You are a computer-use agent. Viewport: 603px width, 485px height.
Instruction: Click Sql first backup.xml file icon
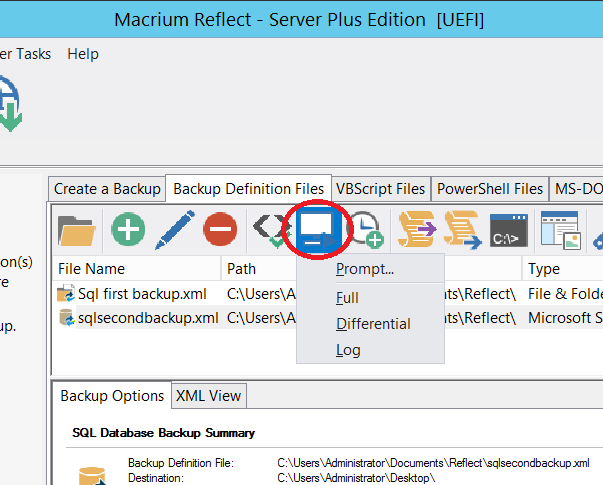tap(66, 294)
